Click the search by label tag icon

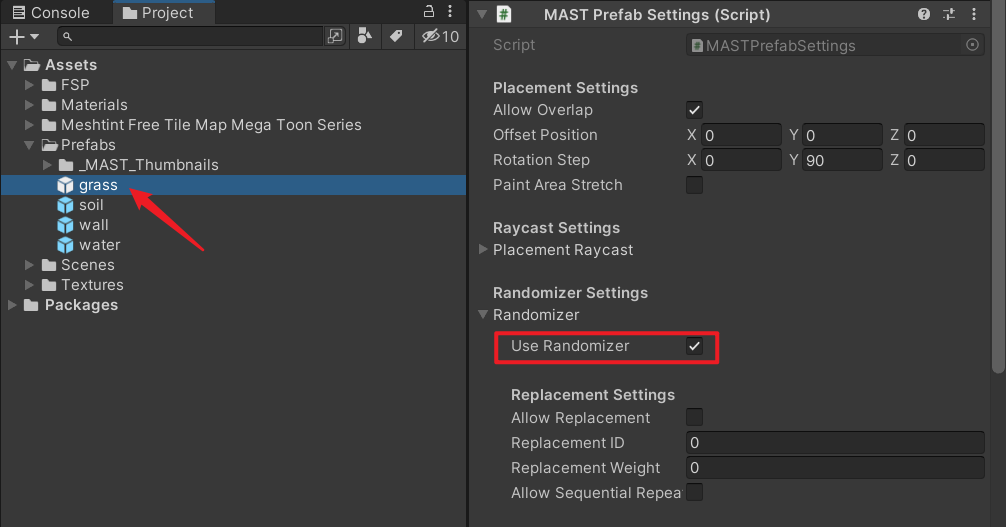[x=395, y=36]
